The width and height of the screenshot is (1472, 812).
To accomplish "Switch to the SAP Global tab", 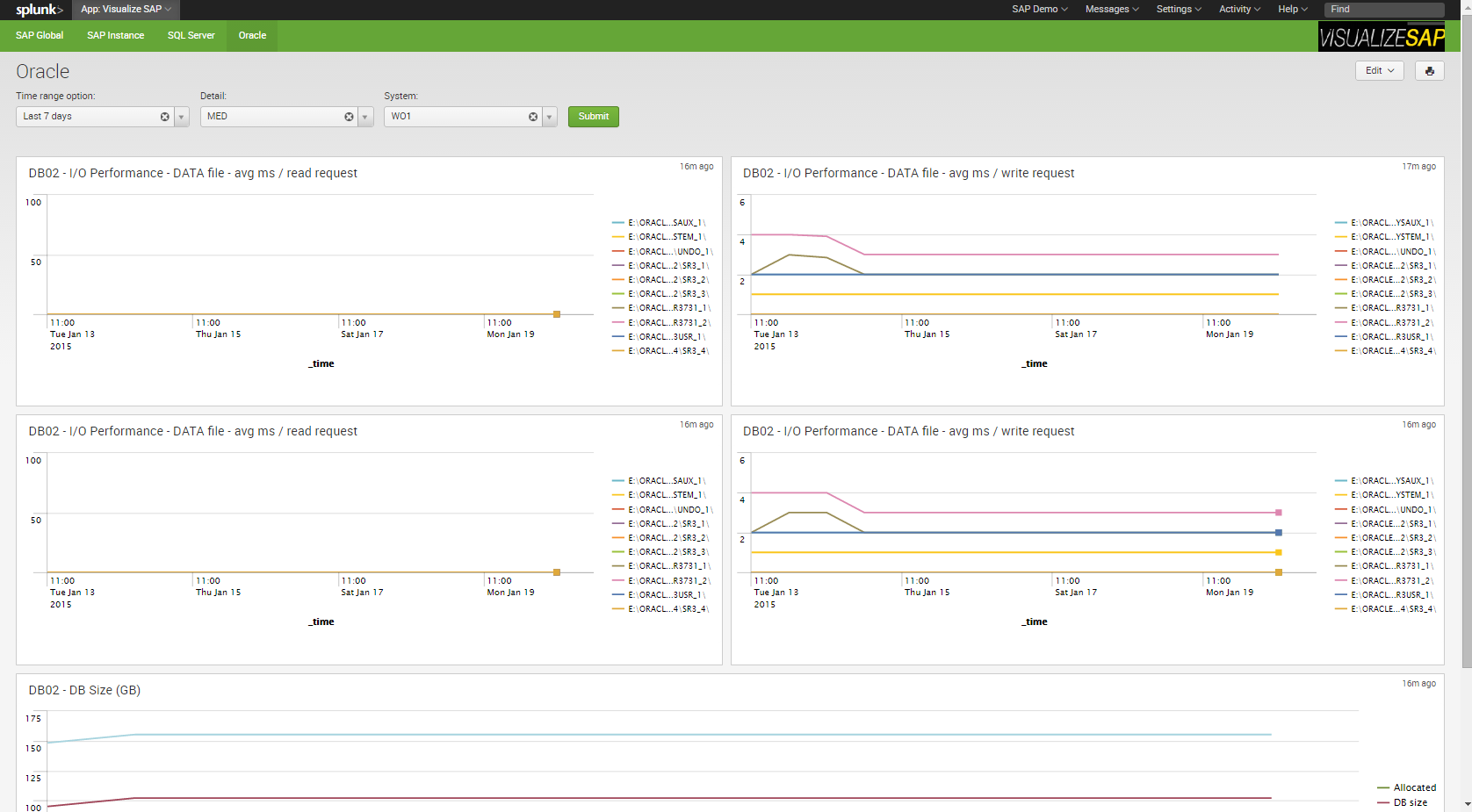I will click(40, 36).
